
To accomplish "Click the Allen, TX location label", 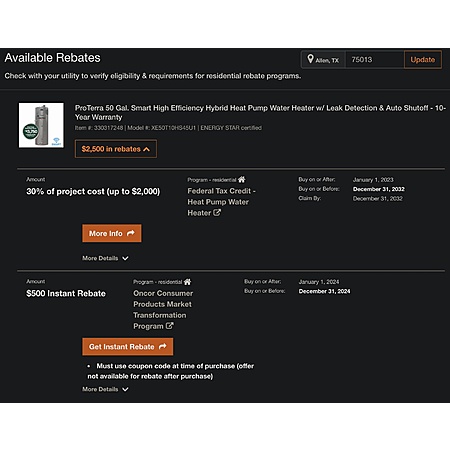I will (x=327, y=60).
